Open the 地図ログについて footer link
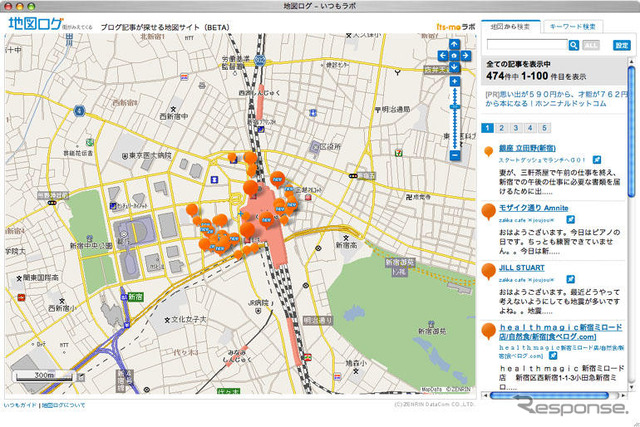Screen dimensions: 640x427 64,405
